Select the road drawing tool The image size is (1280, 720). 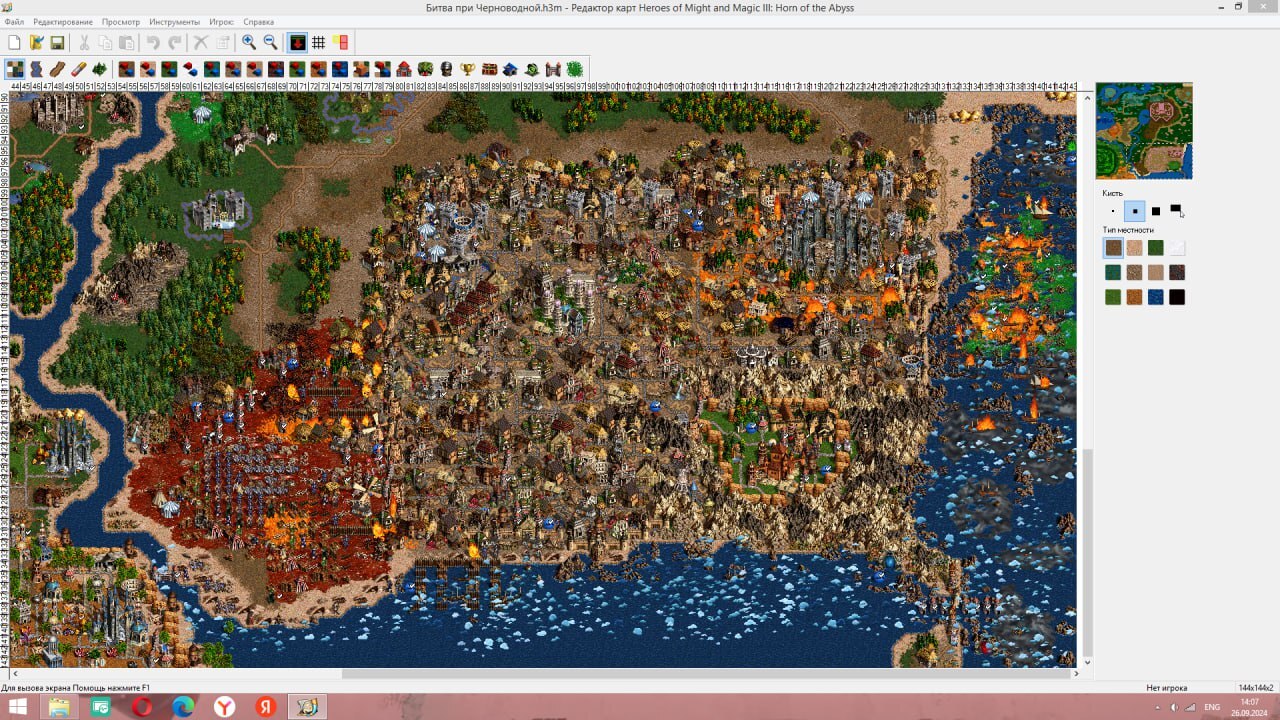click(57, 69)
